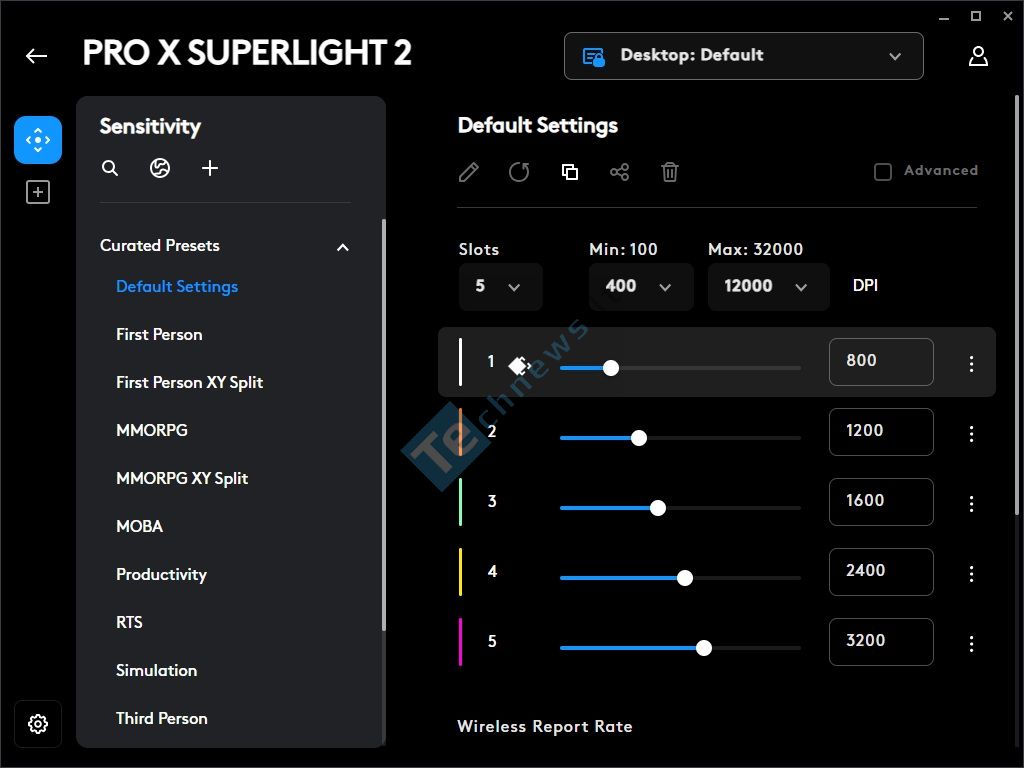Duplicate preset using the copy icon

point(569,172)
